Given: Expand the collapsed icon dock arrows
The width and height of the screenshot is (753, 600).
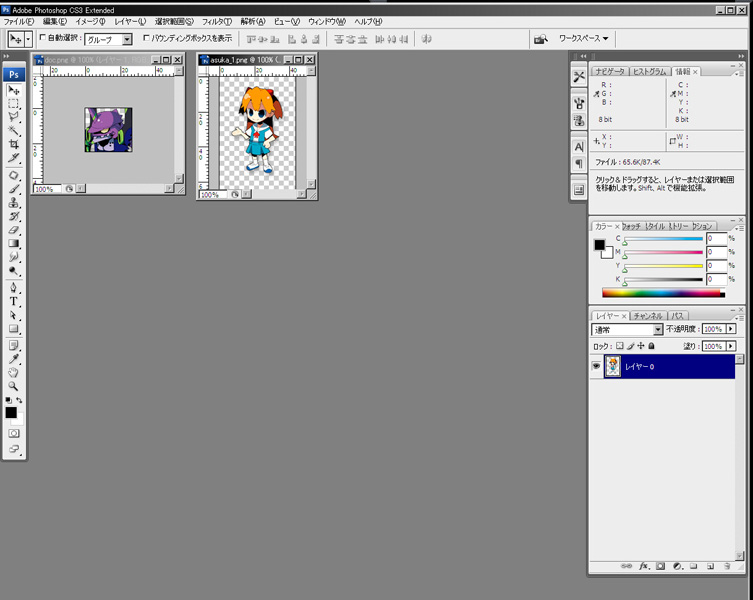Looking at the screenshot, I should point(583,56).
